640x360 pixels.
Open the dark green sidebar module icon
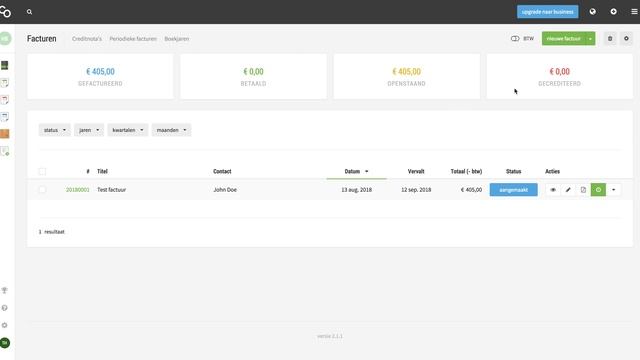pyautogui.click(x=4, y=65)
